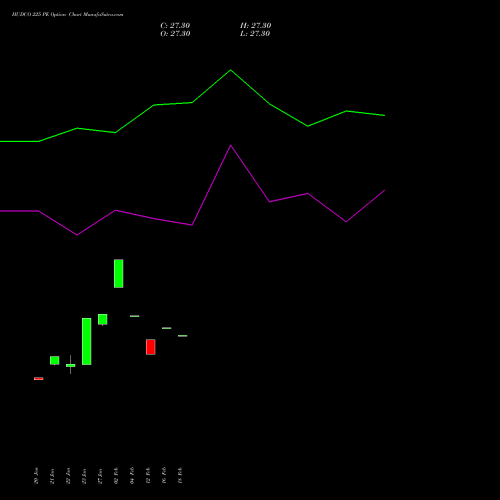The height and width of the screenshot is (500, 500).
Task: Click the open value O: 27.30
Action: (x=175, y=34)
